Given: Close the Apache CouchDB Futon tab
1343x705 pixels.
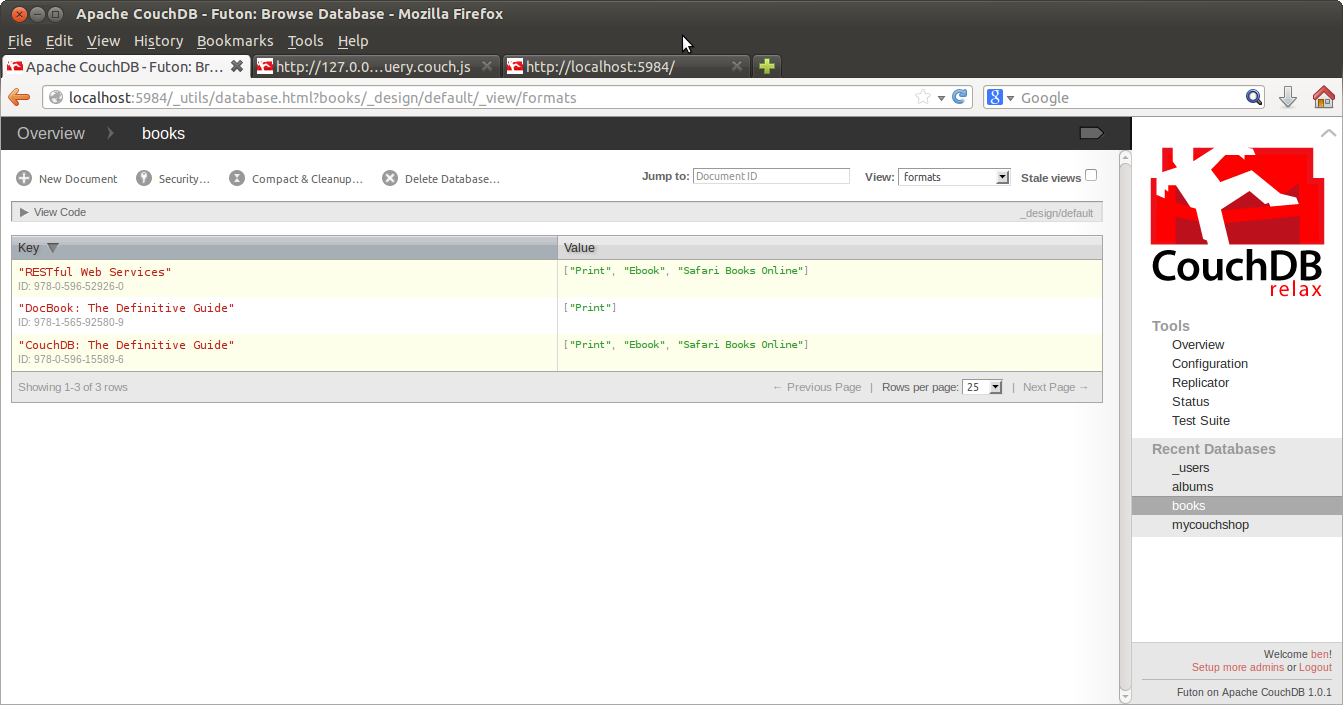Looking at the screenshot, I should click(237, 66).
